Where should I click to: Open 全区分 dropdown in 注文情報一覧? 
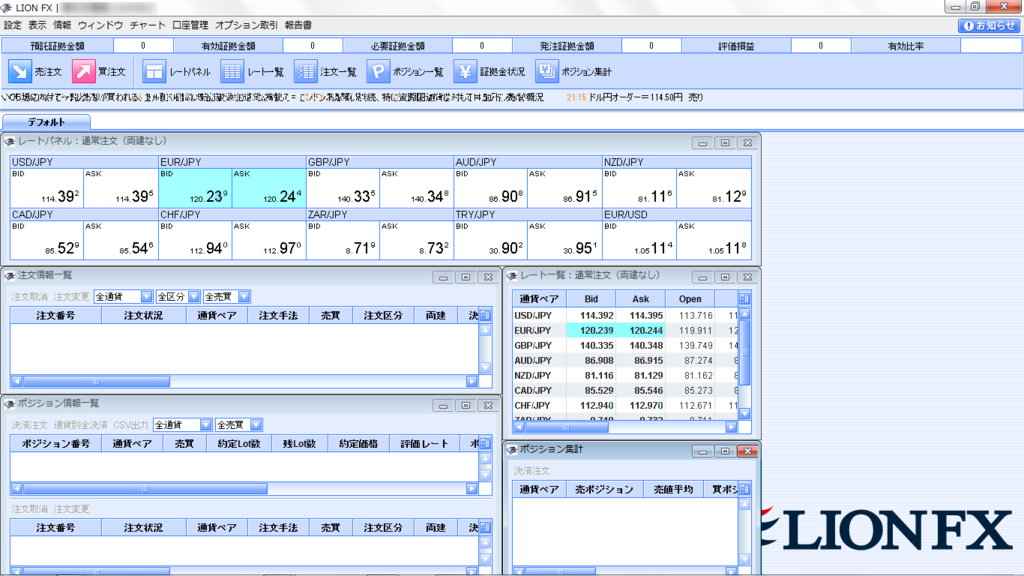[178, 296]
